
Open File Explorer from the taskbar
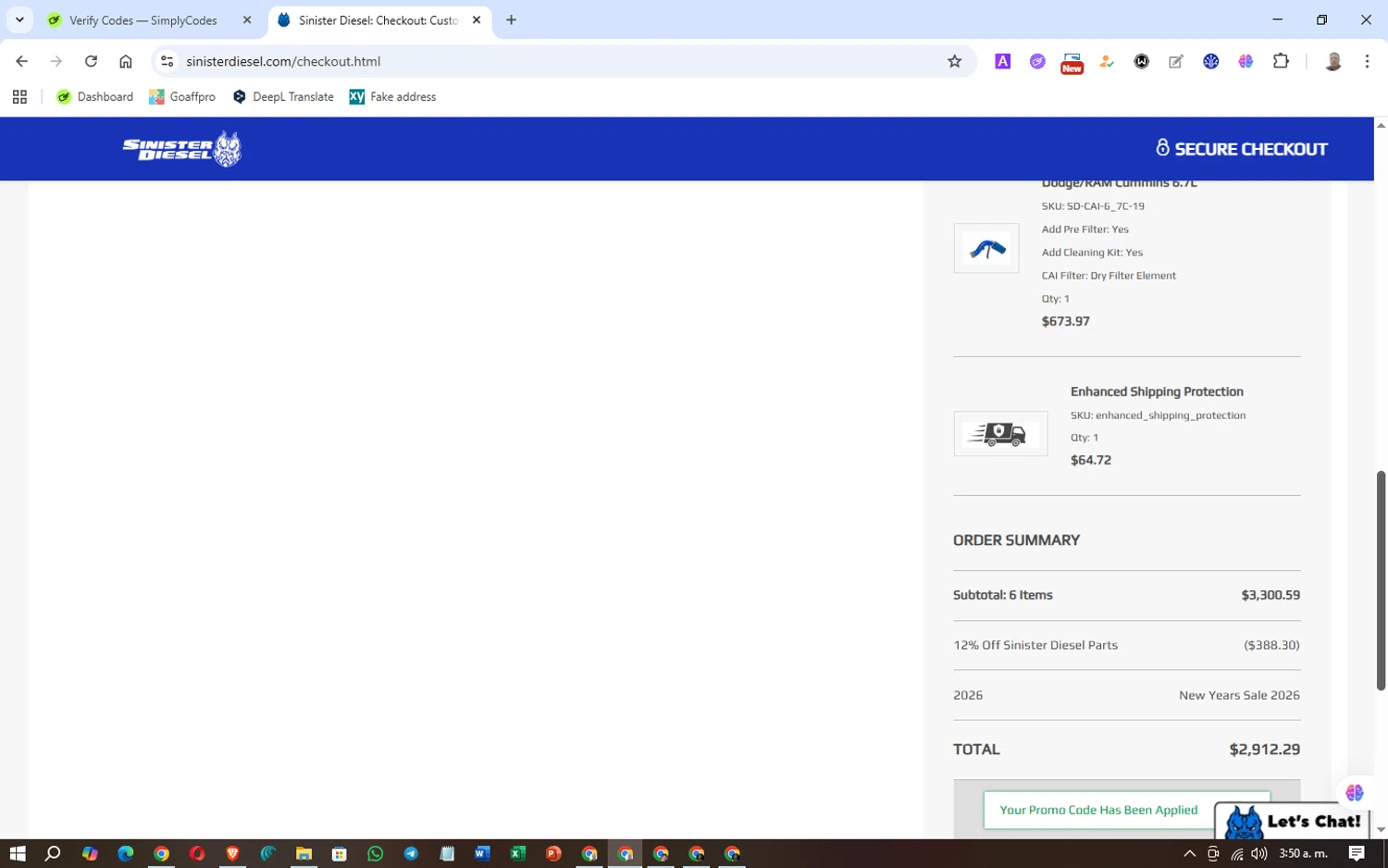tap(304, 853)
